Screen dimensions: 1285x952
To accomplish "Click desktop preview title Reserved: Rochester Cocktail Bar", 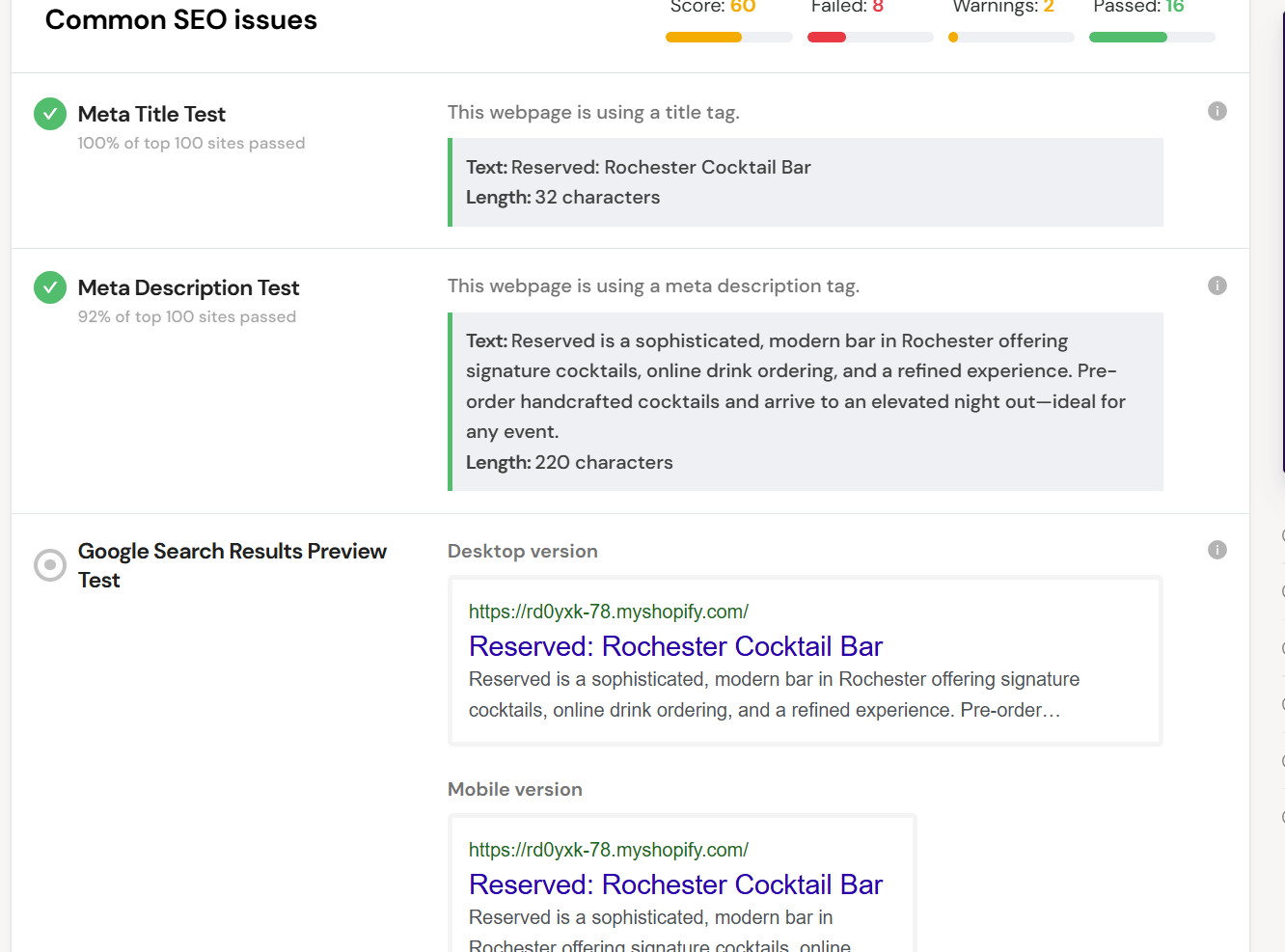I will pos(675,646).
